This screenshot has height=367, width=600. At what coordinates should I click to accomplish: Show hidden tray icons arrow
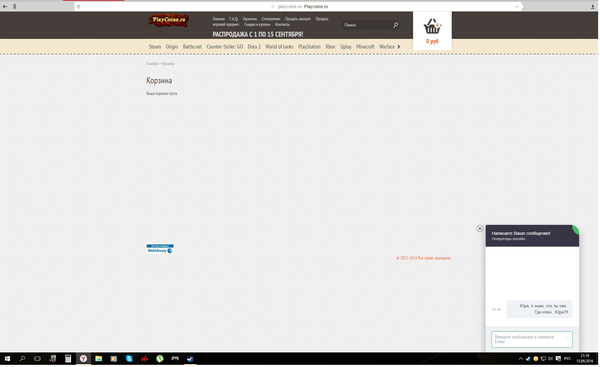pyautogui.click(x=520, y=359)
